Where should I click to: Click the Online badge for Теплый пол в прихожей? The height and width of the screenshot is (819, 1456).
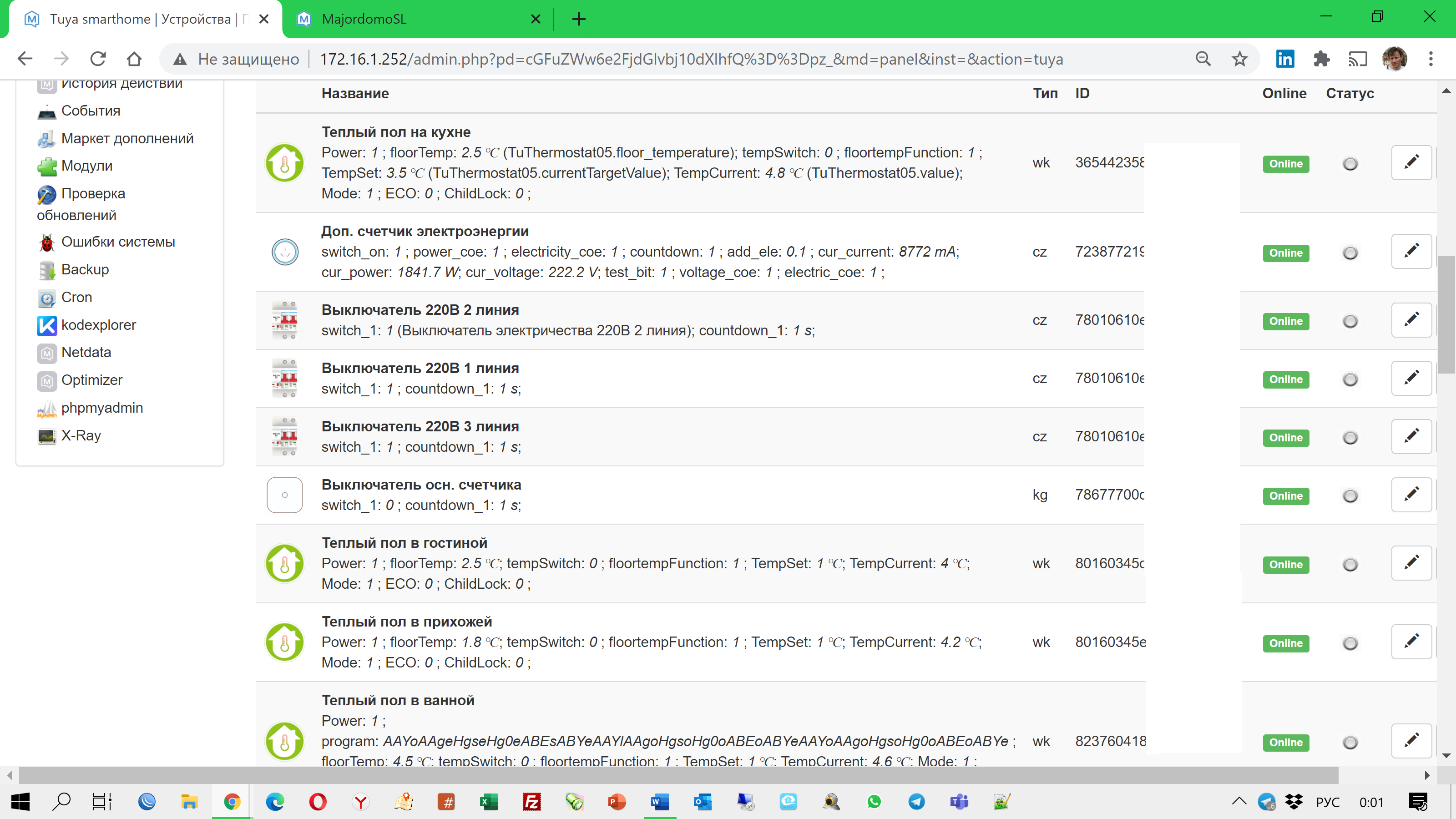coord(1285,643)
